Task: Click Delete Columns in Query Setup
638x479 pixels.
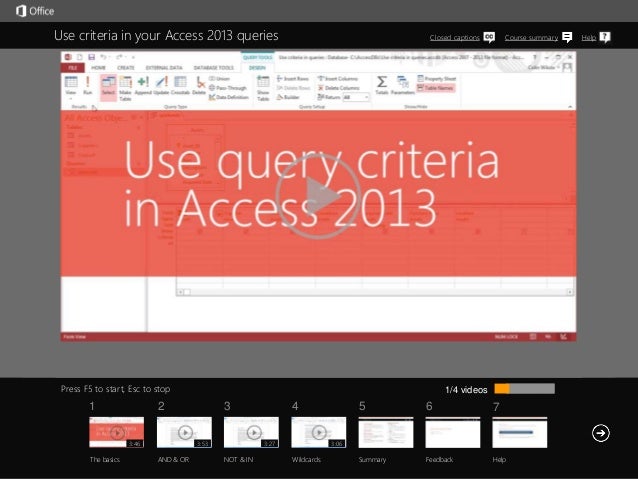Action: [339, 88]
